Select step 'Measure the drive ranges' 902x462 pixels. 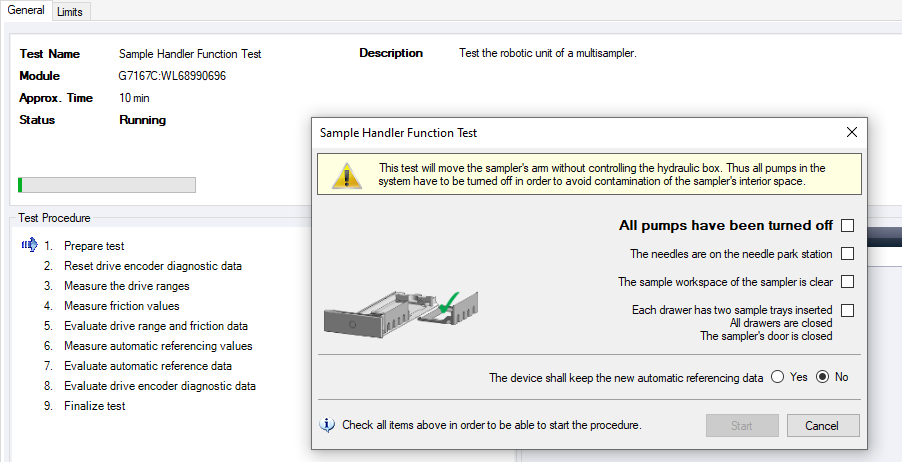pos(126,286)
